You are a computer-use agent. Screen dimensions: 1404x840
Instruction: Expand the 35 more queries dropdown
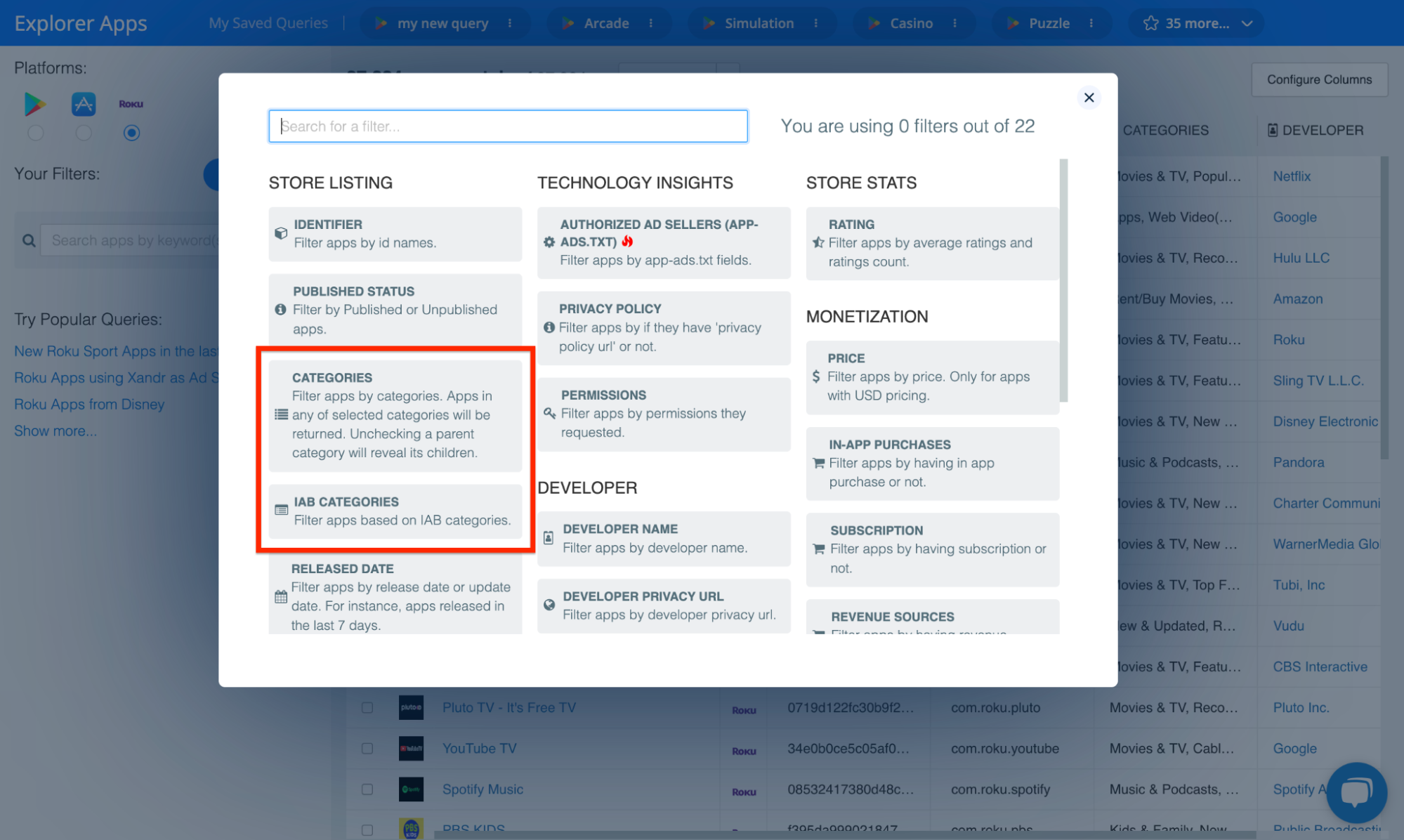pos(1247,23)
